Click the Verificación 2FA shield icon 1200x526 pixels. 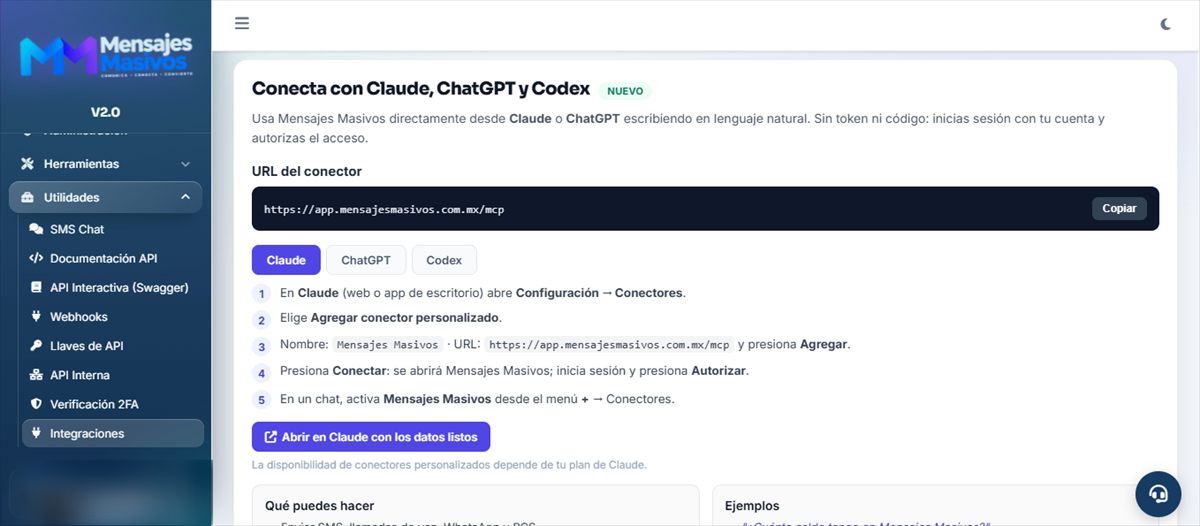tap(37, 404)
